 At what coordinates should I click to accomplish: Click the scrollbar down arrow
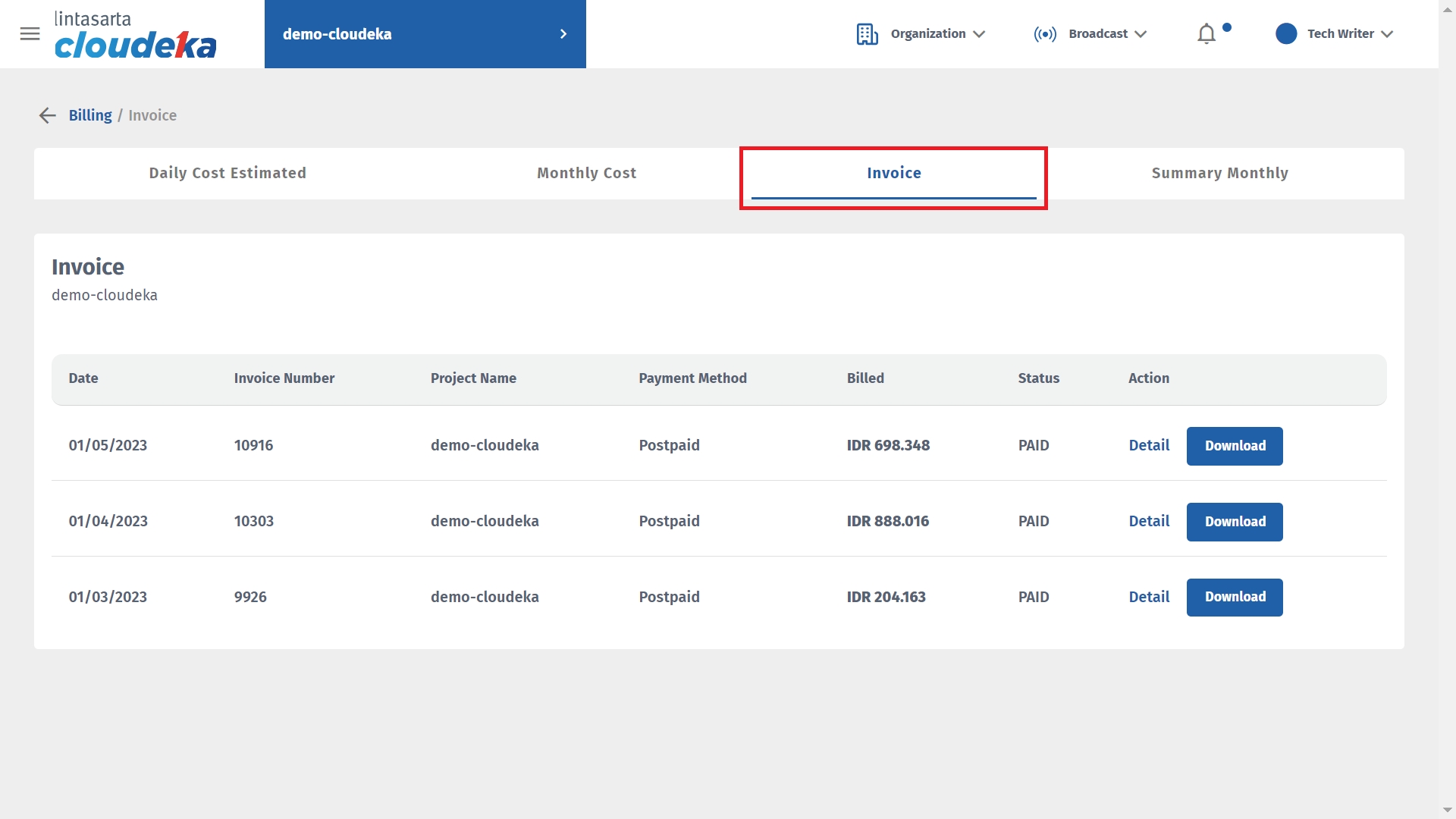1447,810
